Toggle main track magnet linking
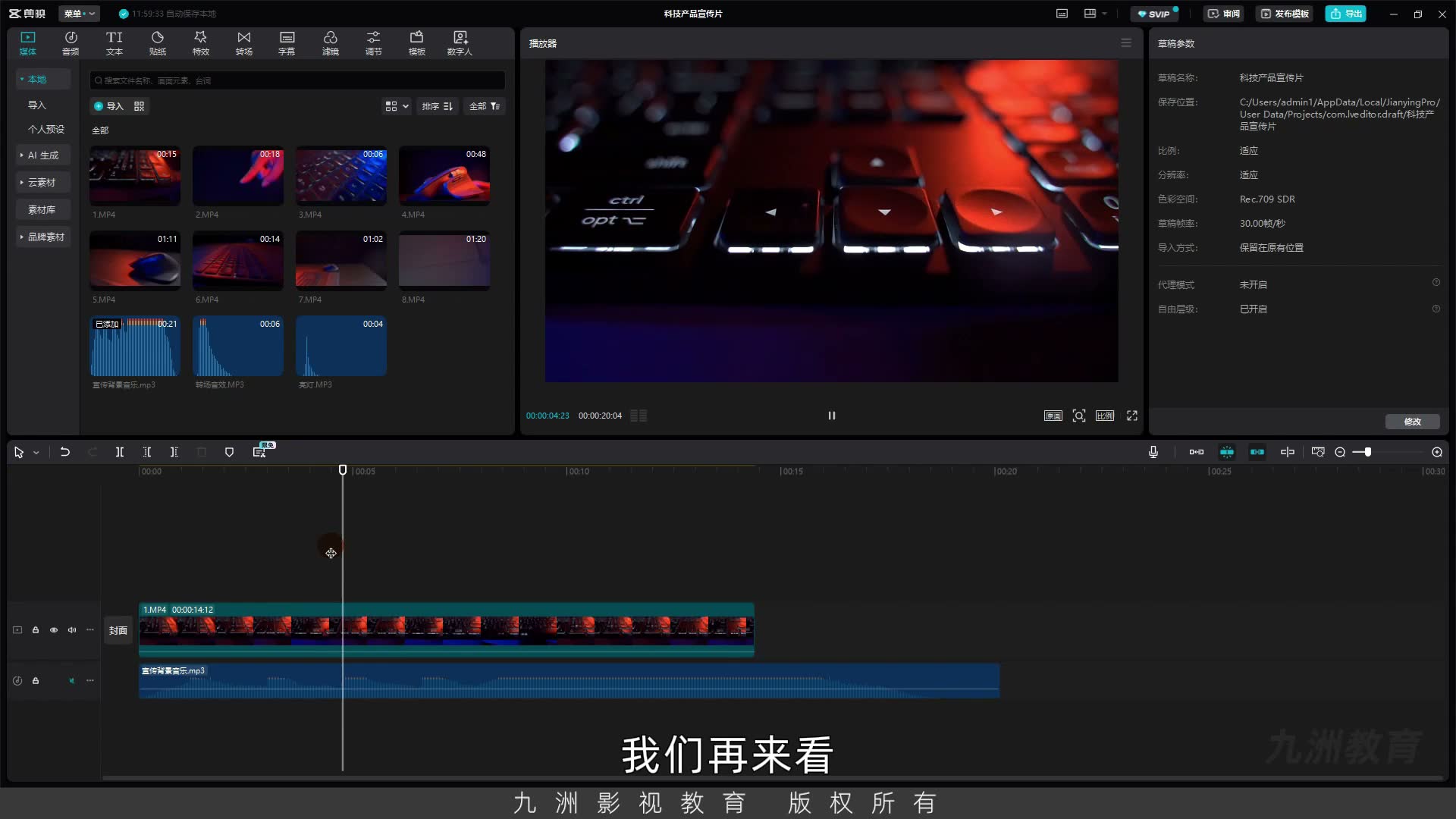This screenshot has height=819, width=1456. pos(1197,452)
